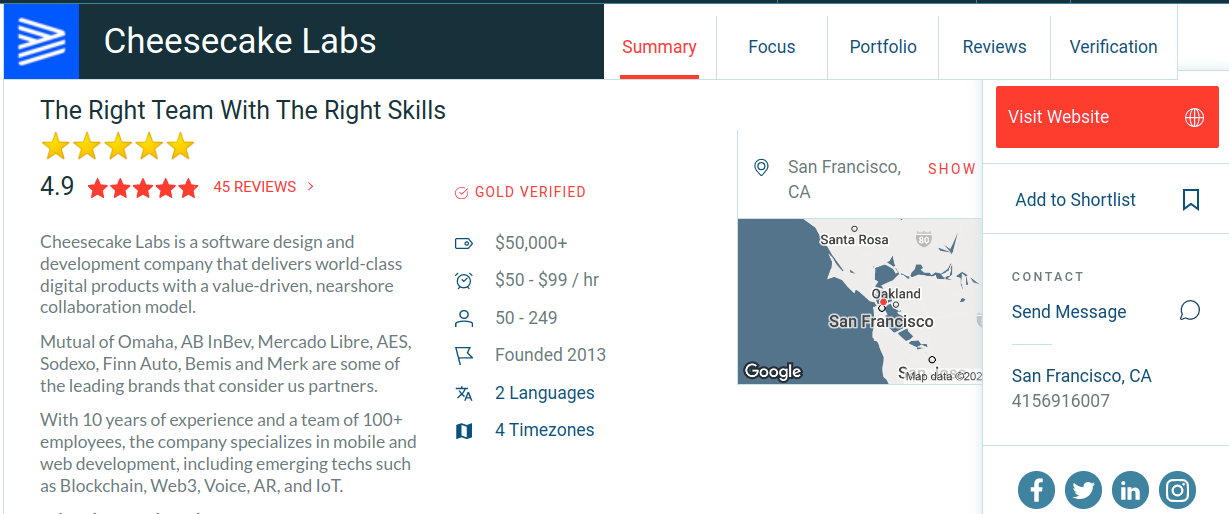Click the globe icon on Visit Website
The width and height of the screenshot is (1229, 514).
(1194, 117)
